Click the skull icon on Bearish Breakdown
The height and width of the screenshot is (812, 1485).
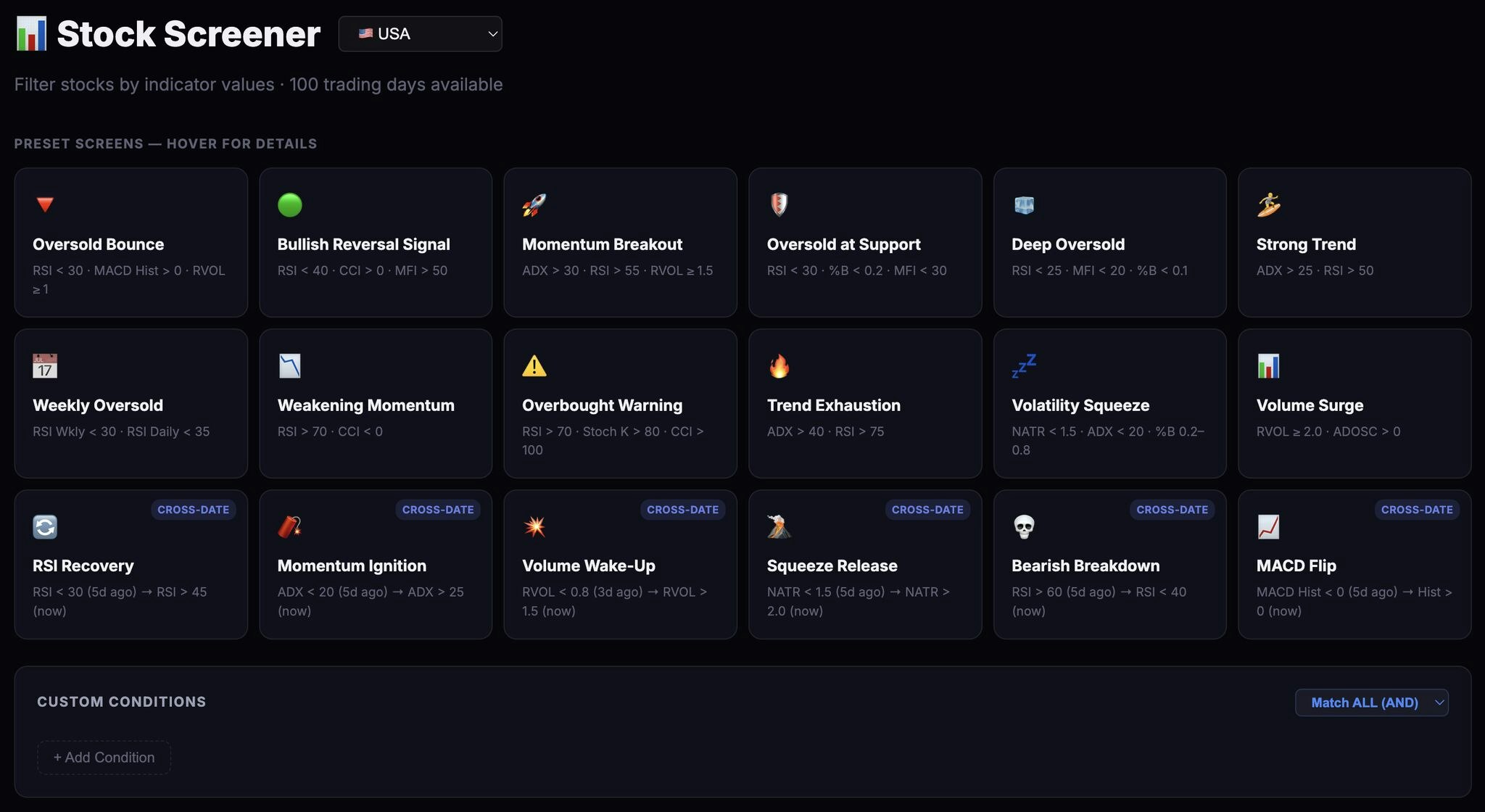tap(1024, 527)
